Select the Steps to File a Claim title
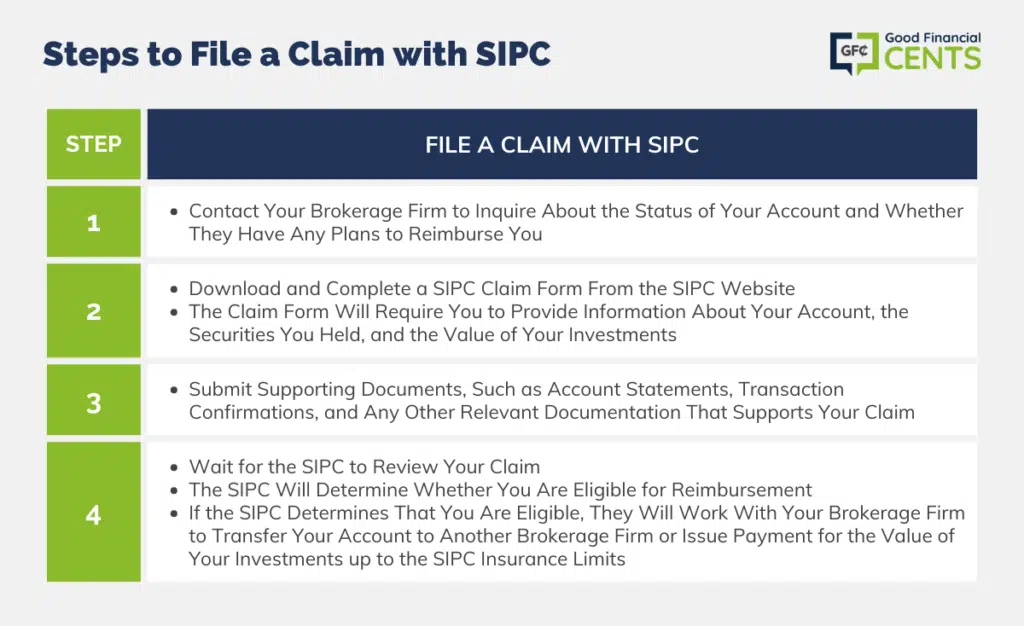 pos(296,55)
